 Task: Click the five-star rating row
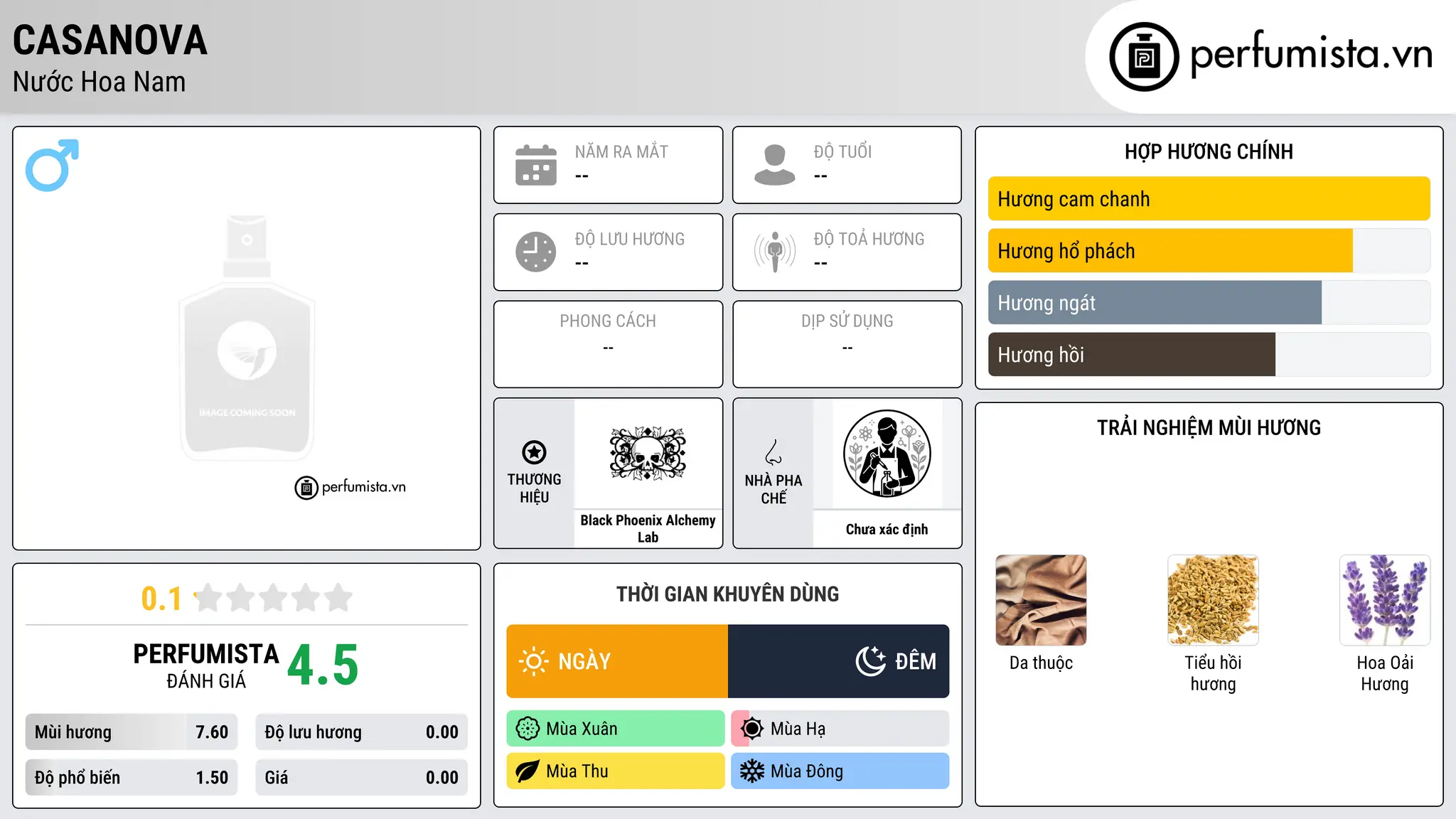274,598
